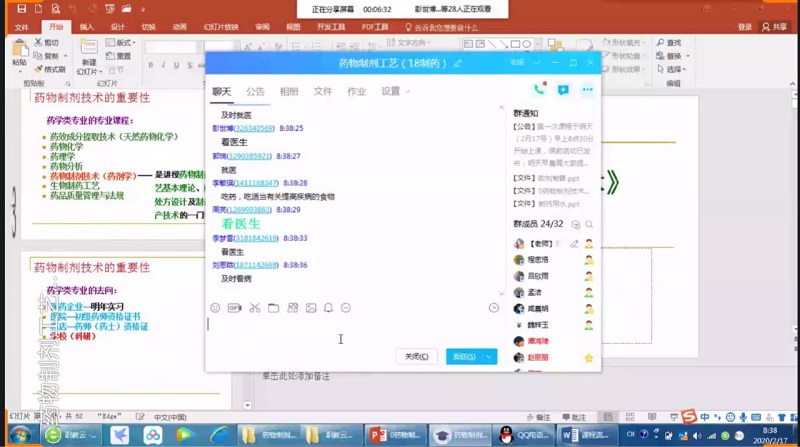Click the GIF sticker icon

(234, 308)
